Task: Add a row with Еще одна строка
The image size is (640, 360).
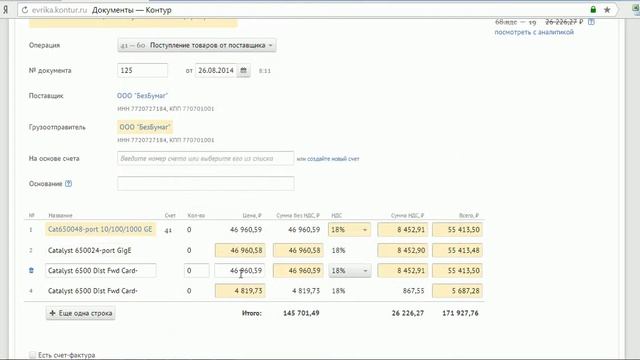Action: [x=80, y=313]
